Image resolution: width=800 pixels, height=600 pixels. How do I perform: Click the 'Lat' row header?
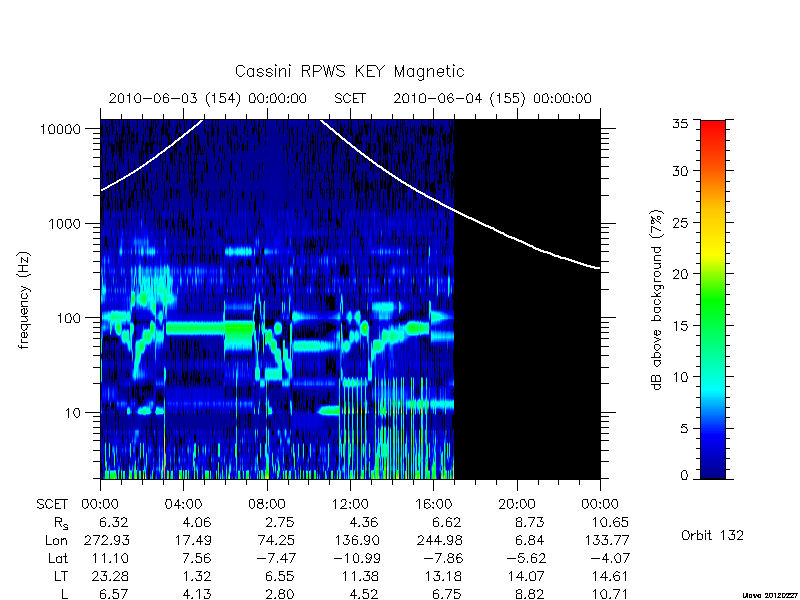coord(58,559)
